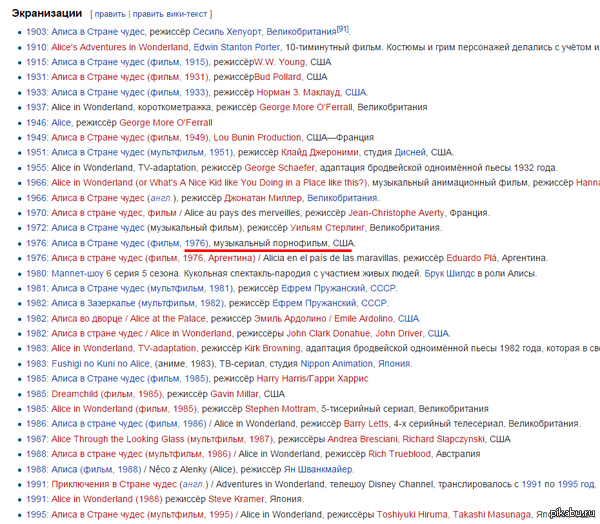Open the Брук Шилдс link
The image size is (600, 524).
click(450, 274)
